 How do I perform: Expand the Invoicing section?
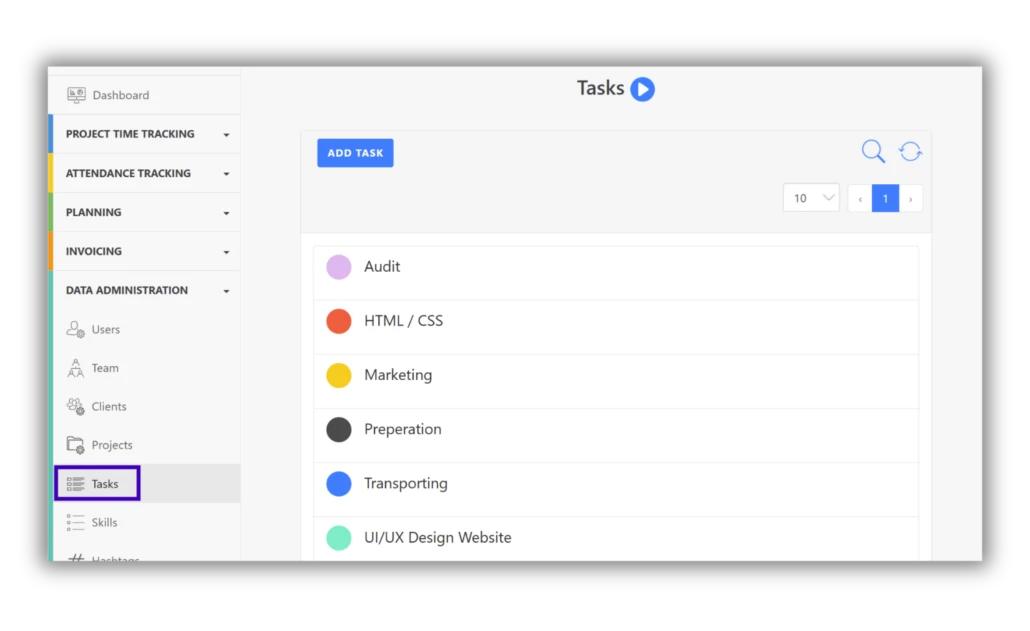(x=145, y=251)
